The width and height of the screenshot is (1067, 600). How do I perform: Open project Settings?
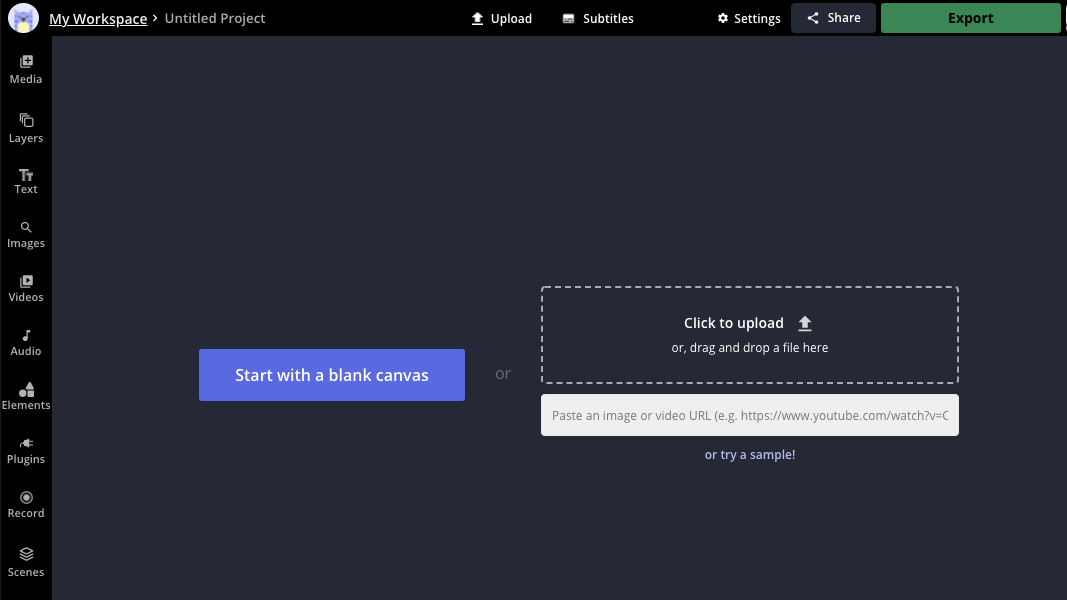pos(748,18)
